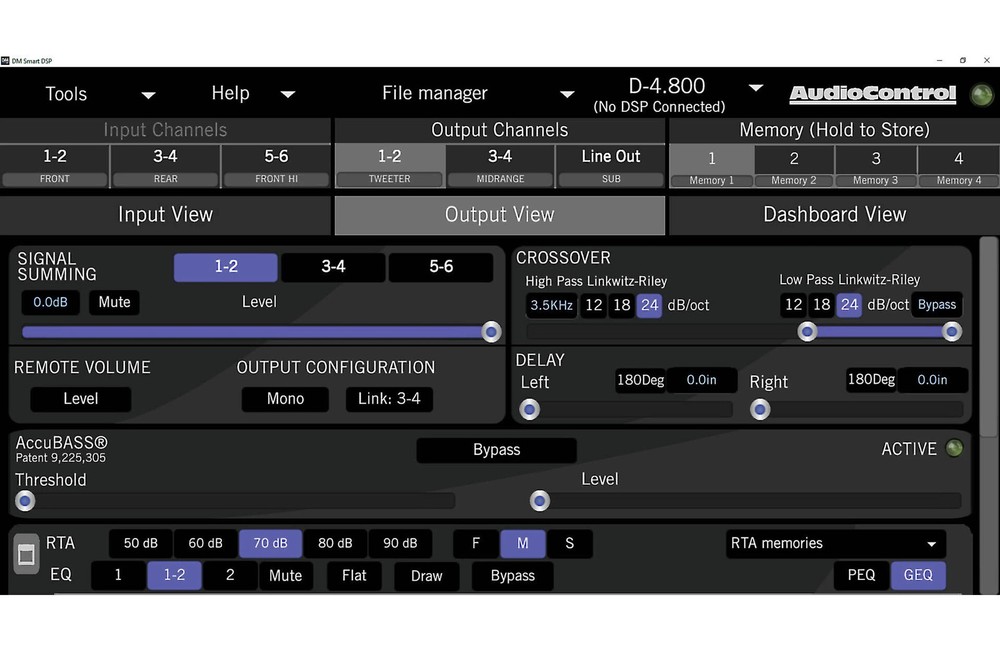Click the vertical scrollbar on the right
The image size is (1000, 650).
(x=989, y=337)
